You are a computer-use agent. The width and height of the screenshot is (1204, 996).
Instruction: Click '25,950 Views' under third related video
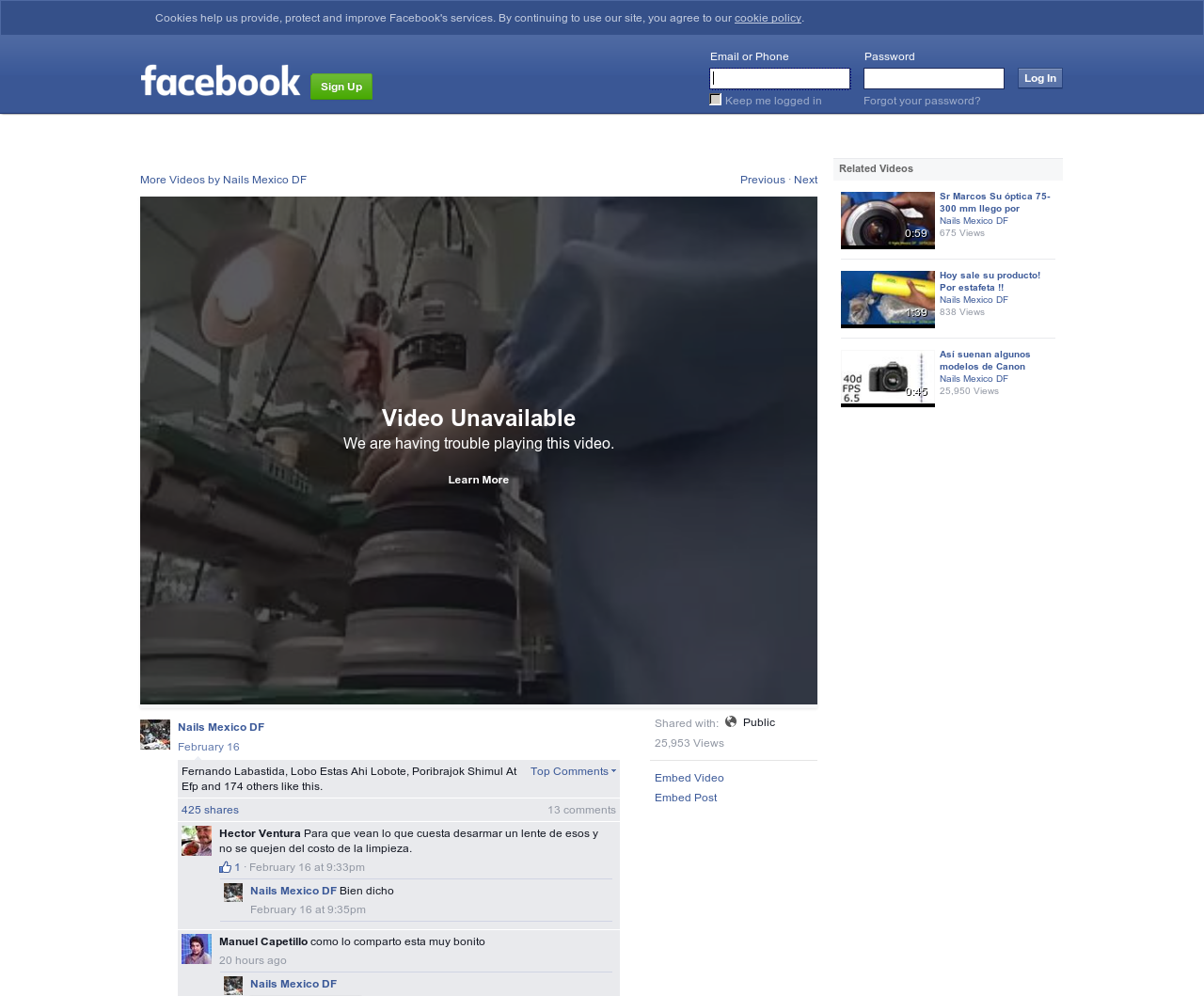pyautogui.click(x=969, y=391)
